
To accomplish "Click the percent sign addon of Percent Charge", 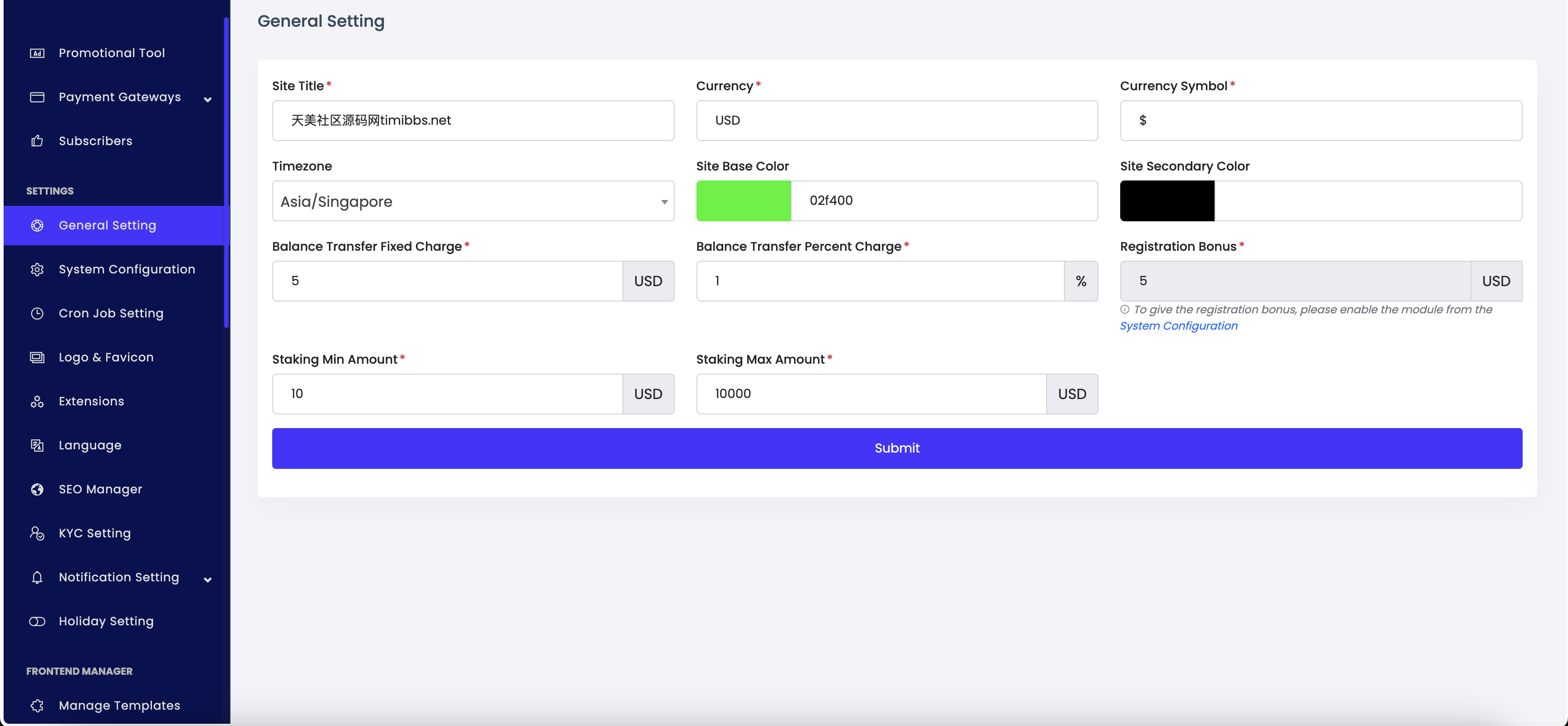I will 1081,281.
